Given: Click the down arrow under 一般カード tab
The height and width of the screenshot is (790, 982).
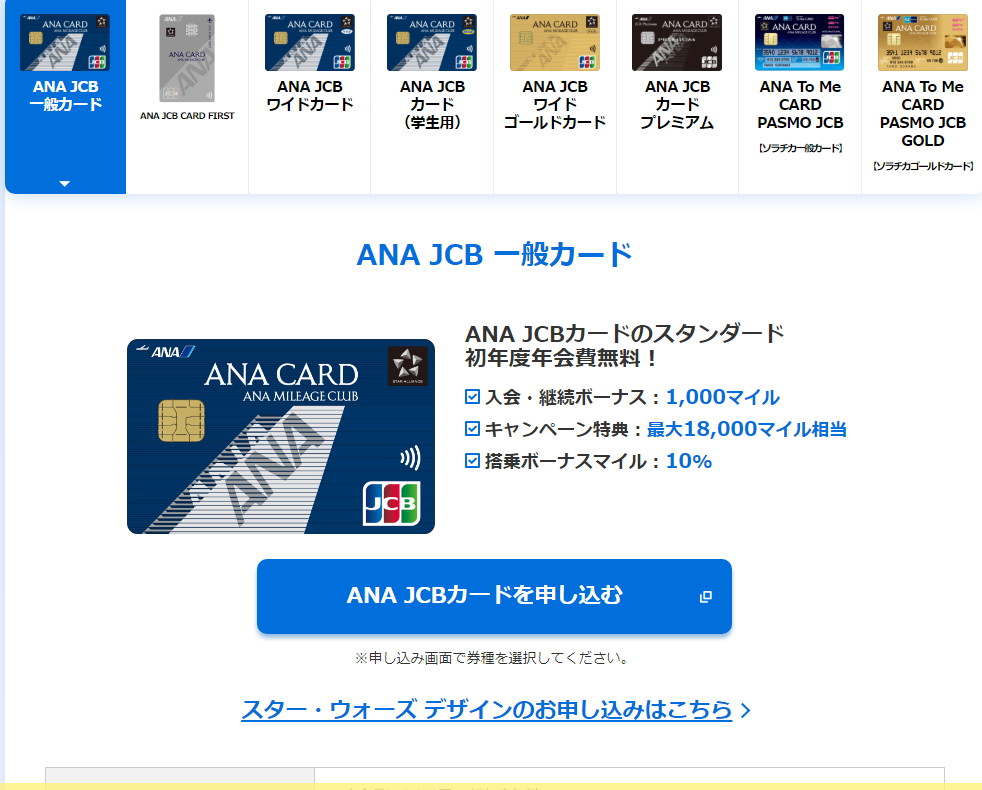Looking at the screenshot, I should point(65,184).
